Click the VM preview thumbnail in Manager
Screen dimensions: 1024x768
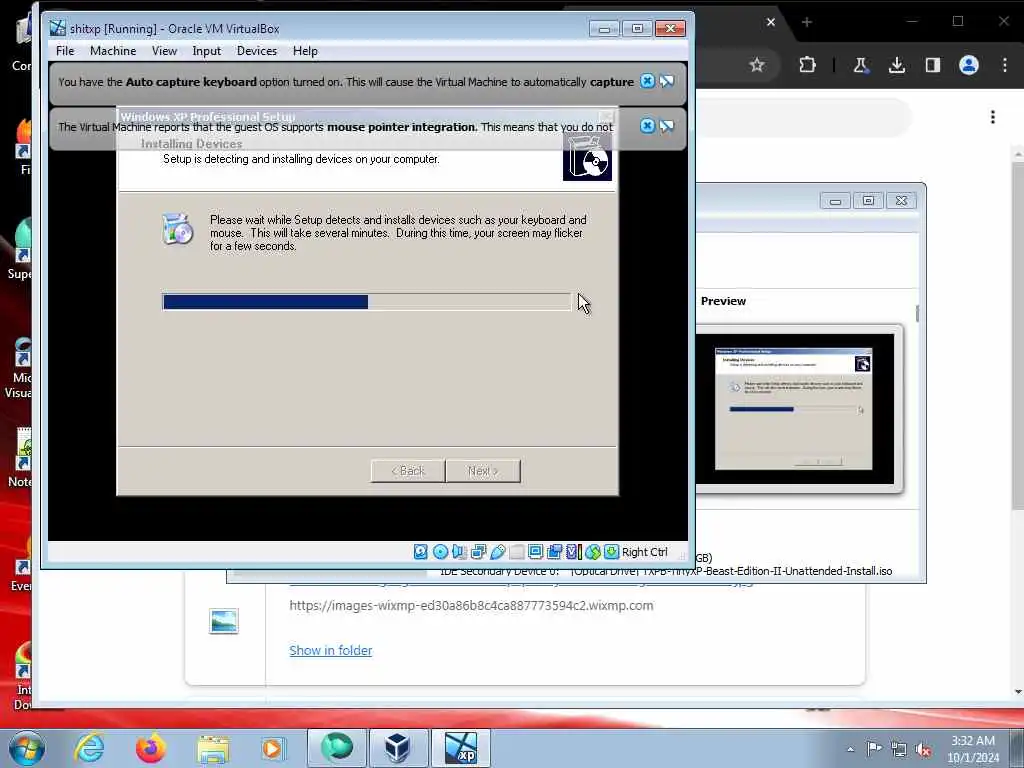click(x=794, y=409)
